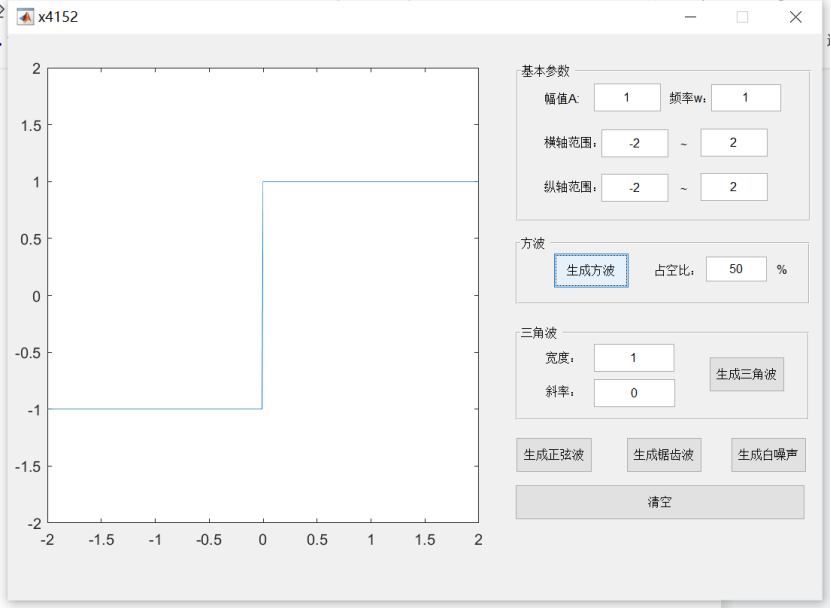The image size is (831, 608).
Task: Edit the 横轴范围 upper bound field
Action: click(733, 143)
